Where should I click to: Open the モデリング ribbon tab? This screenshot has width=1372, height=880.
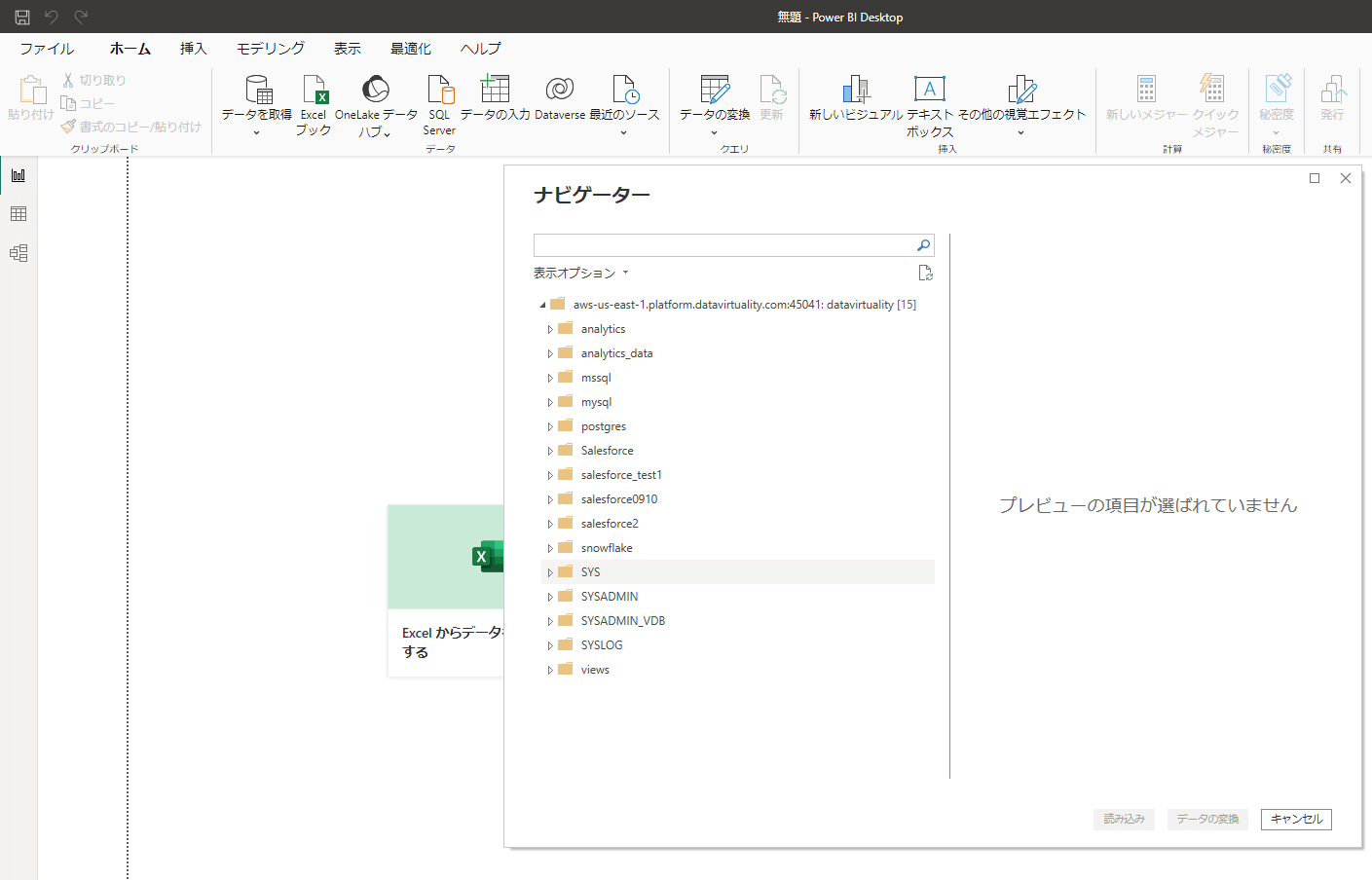(x=270, y=49)
